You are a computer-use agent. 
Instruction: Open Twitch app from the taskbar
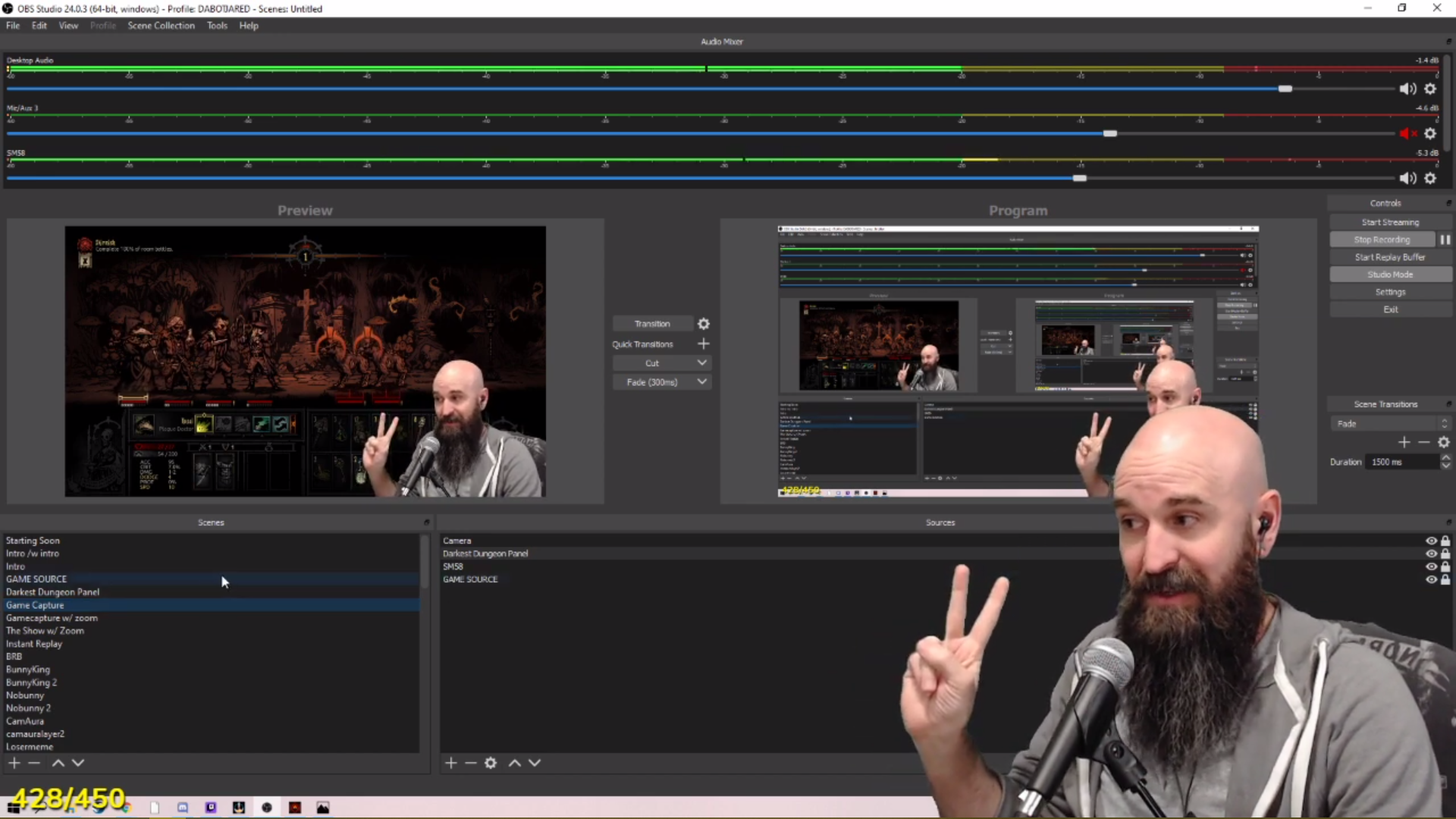pos(211,808)
